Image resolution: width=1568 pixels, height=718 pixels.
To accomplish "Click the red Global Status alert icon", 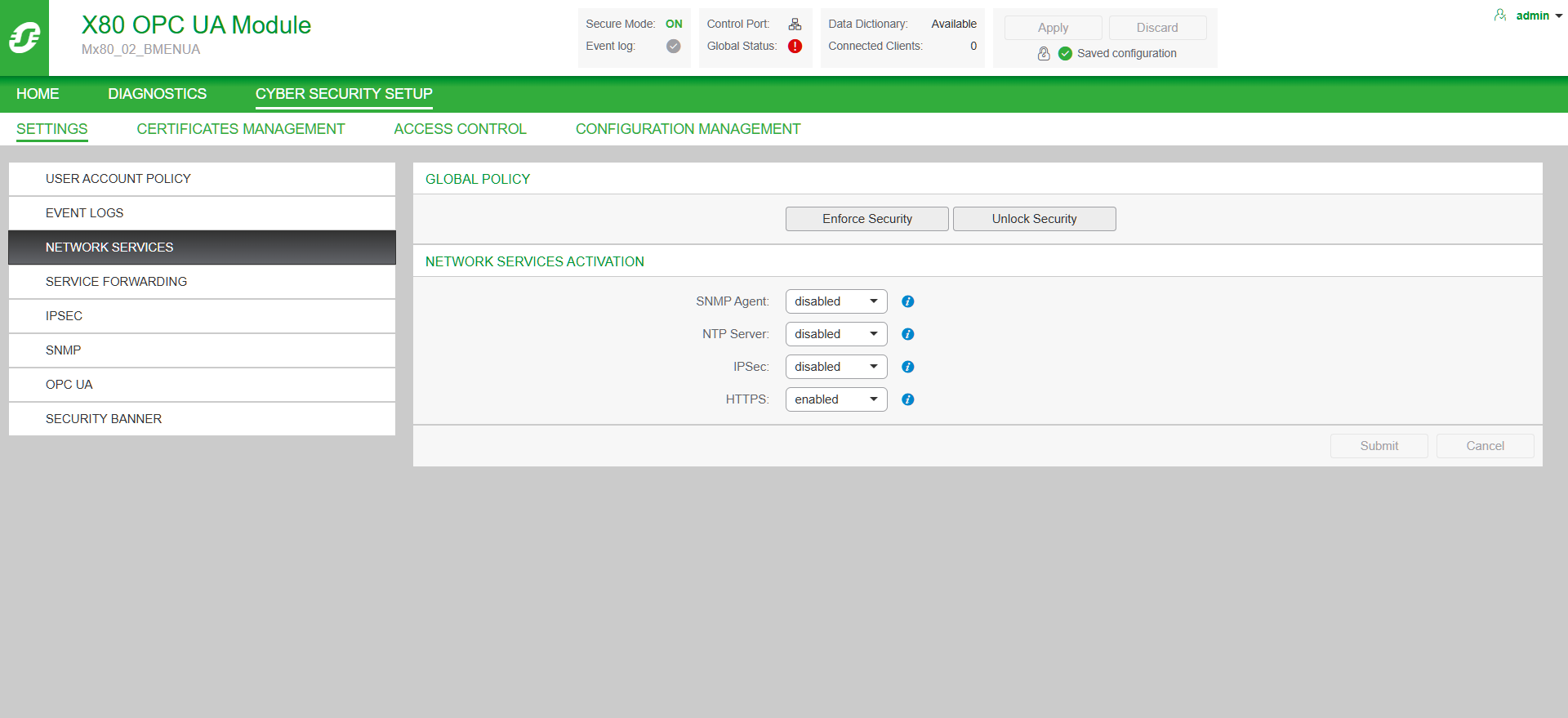I will click(x=795, y=47).
